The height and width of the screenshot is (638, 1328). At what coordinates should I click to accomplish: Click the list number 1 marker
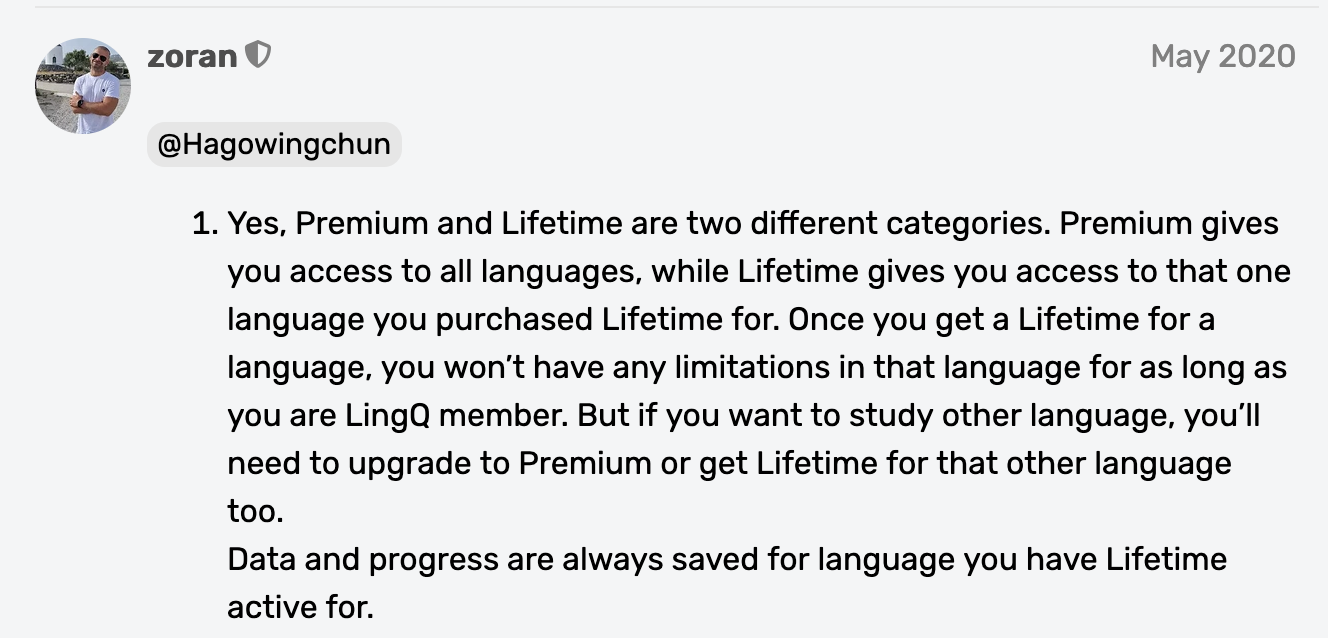point(204,223)
